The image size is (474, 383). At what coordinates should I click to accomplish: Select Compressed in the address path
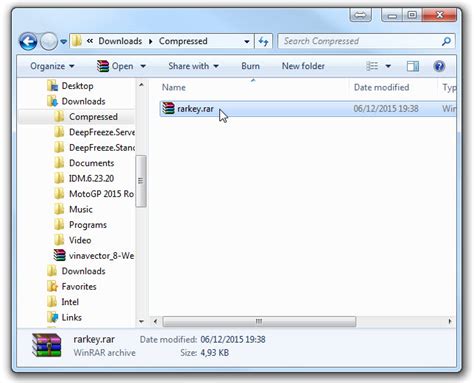(x=183, y=41)
